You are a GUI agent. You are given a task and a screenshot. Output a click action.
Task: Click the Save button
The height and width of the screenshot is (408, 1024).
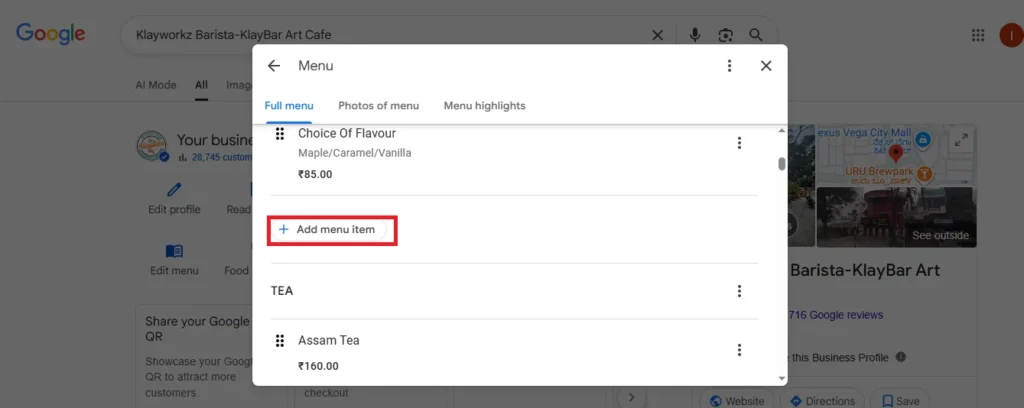pos(900,401)
